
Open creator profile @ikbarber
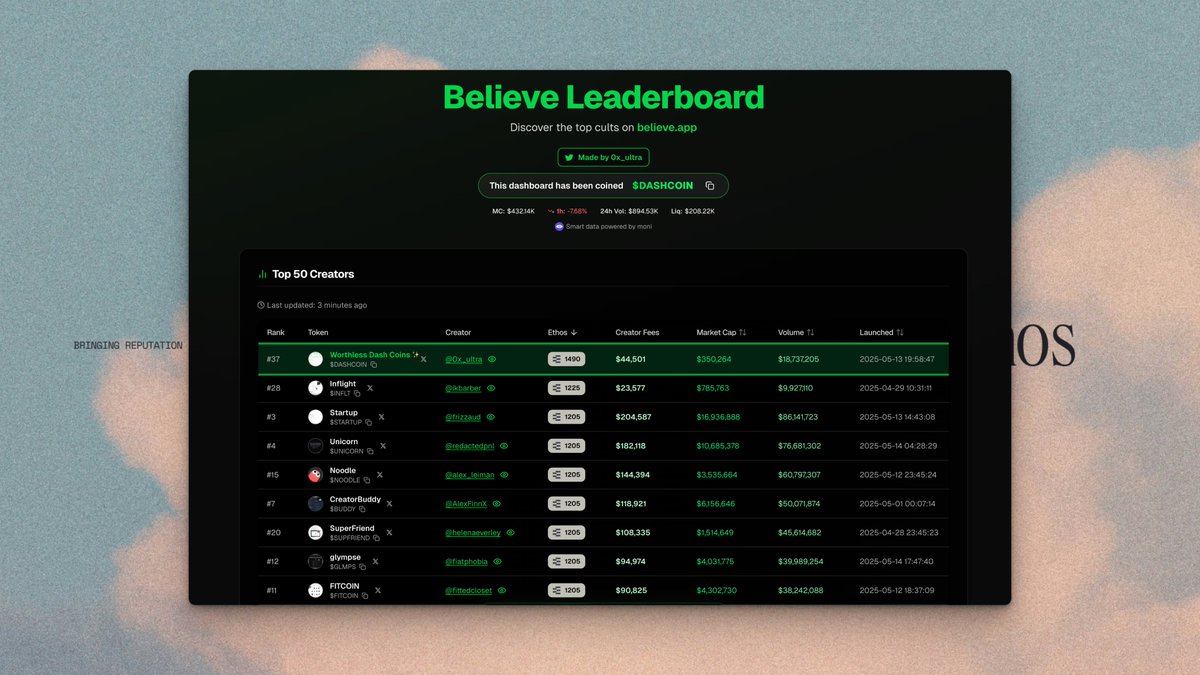pos(463,388)
